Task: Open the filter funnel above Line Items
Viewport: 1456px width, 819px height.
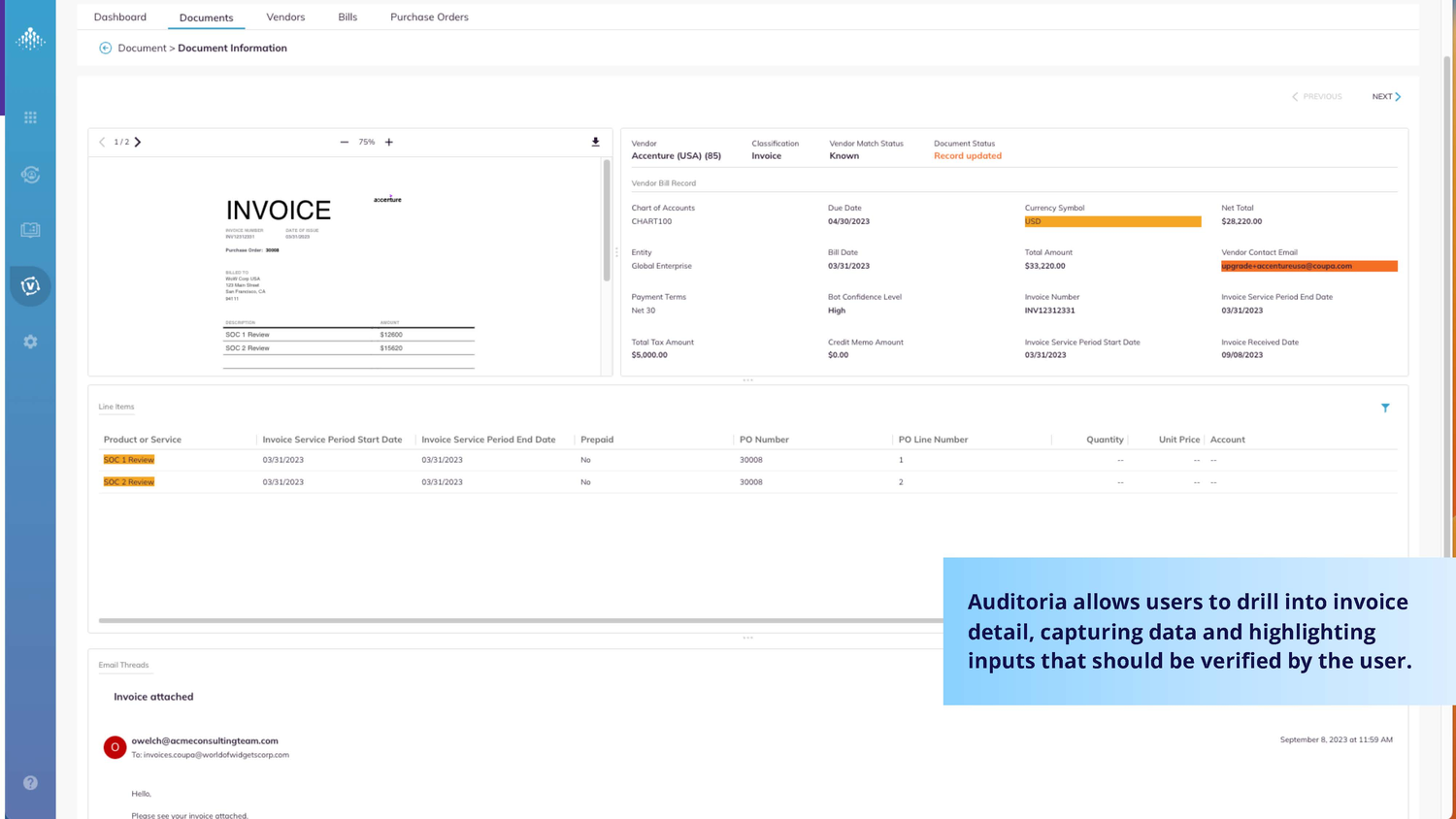Action: pyautogui.click(x=1385, y=408)
